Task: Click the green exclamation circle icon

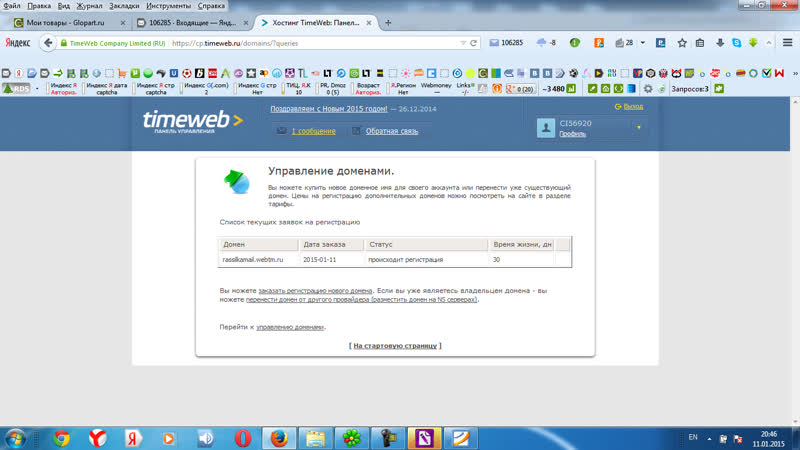Action: [574, 43]
